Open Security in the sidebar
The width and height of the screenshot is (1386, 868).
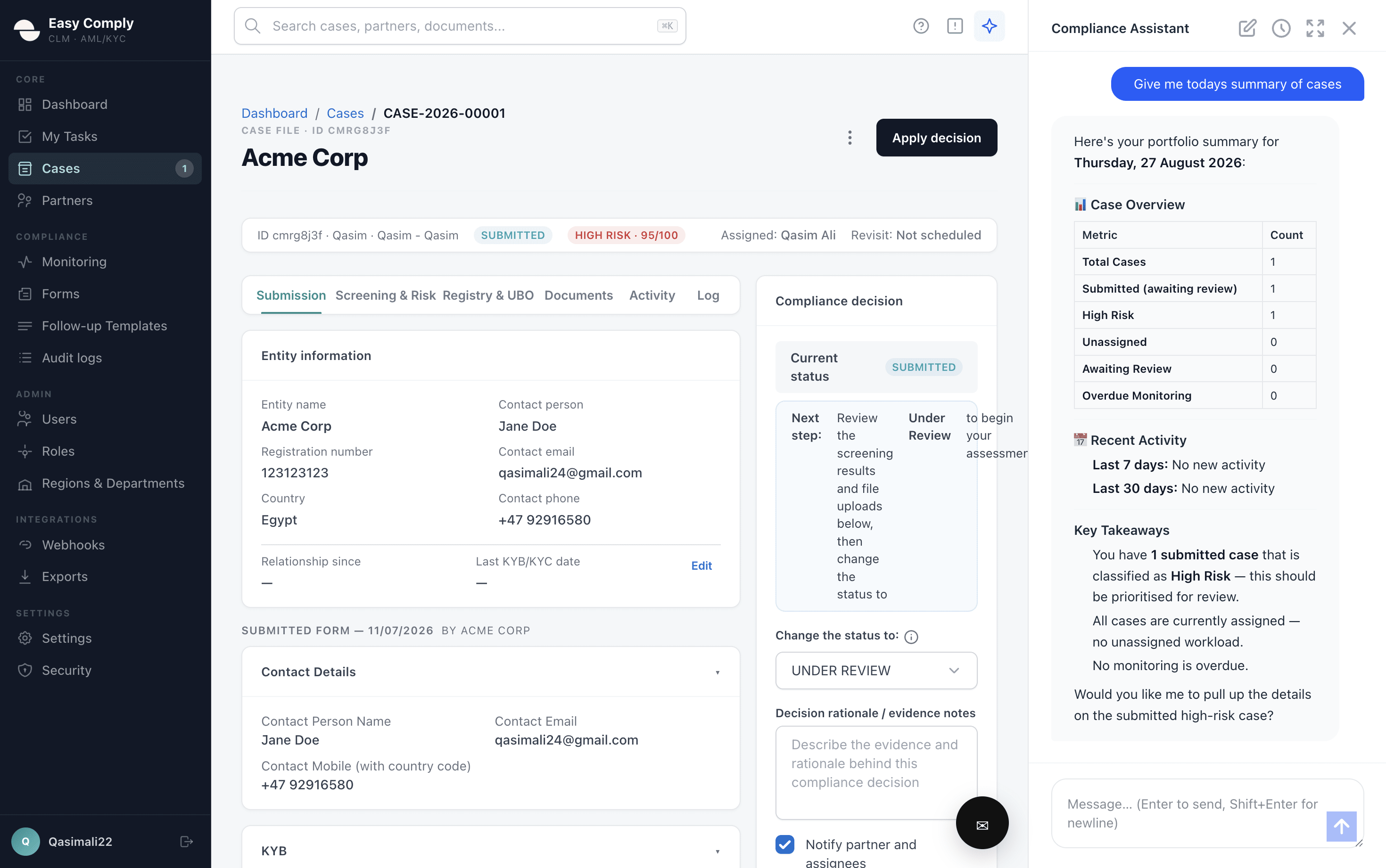(x=105, y=670)
